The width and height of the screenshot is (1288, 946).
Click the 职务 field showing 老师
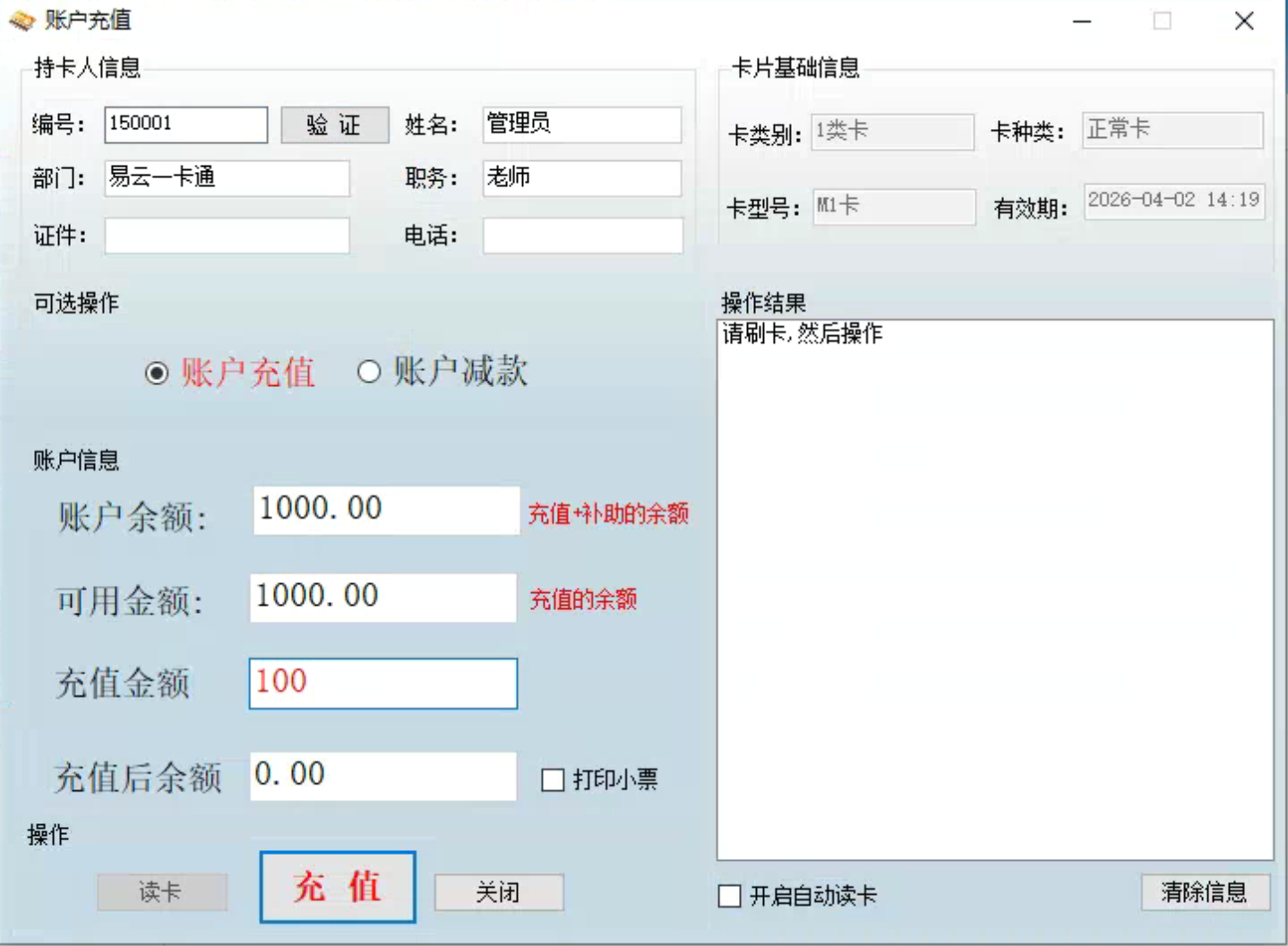click(582, 178)
